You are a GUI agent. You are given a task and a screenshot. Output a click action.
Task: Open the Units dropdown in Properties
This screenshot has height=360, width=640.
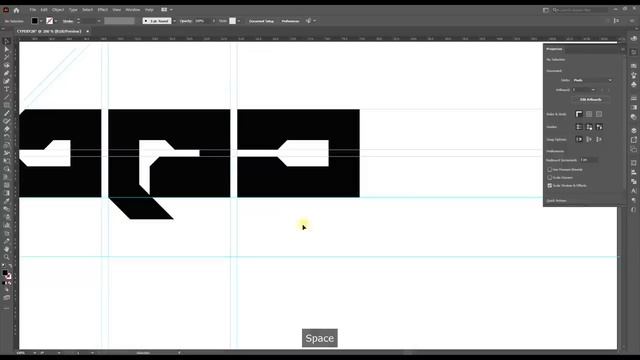pyautogui.click(x=592, y=80)
